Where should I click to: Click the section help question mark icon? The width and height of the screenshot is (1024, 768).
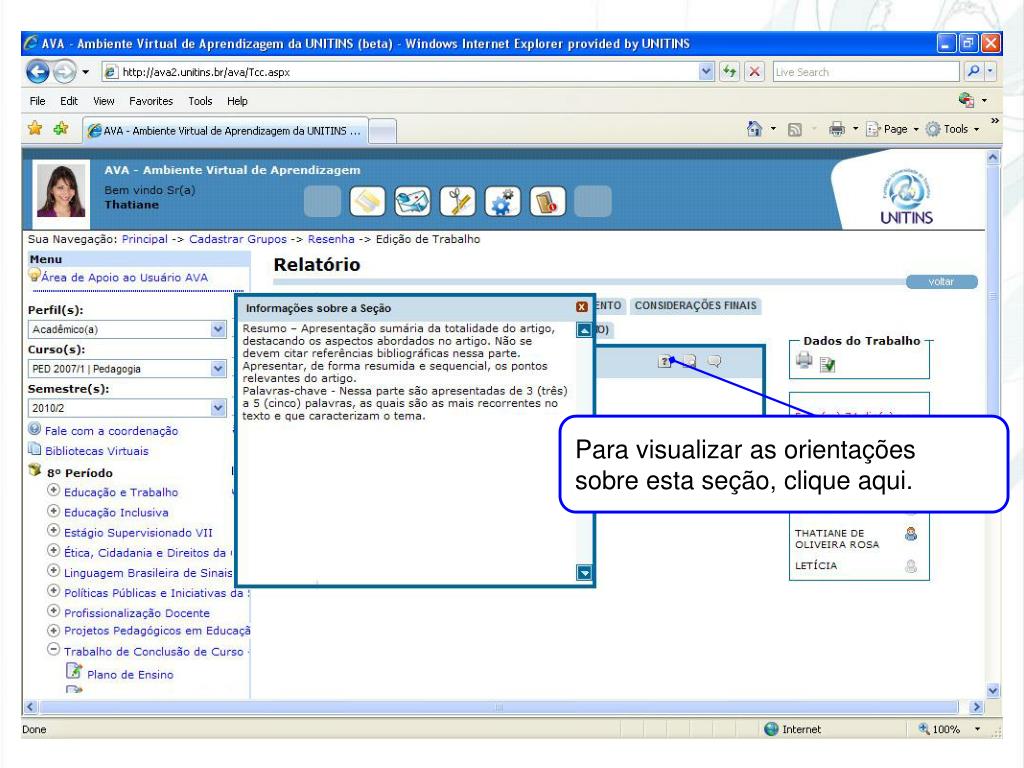coord(665,360)
